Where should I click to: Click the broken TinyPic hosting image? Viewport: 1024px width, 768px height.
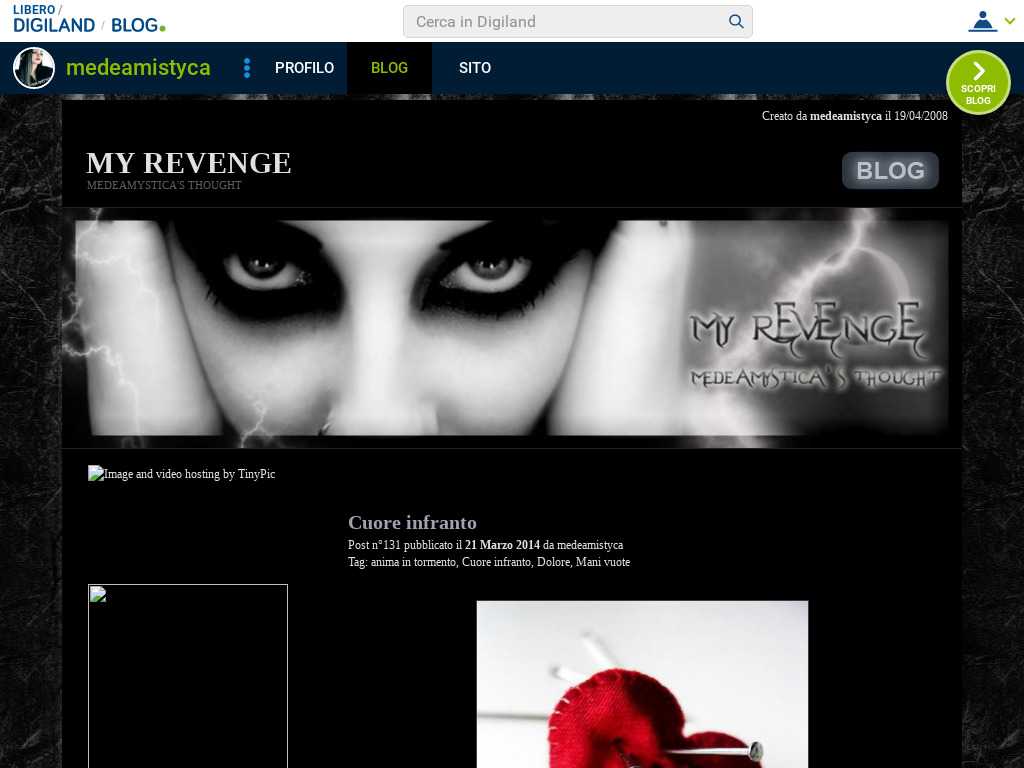pyautogui.click(x=181, y=474)
